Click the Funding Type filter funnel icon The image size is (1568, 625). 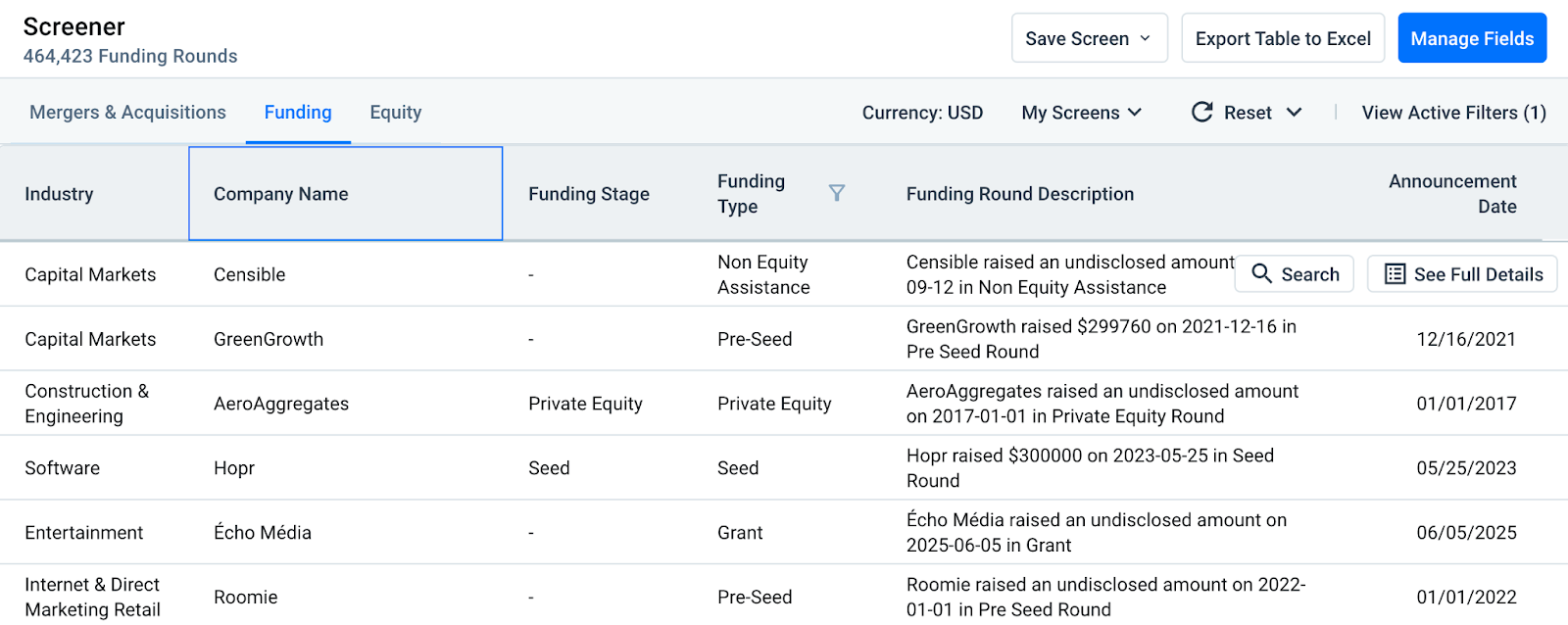coord(836,193)
